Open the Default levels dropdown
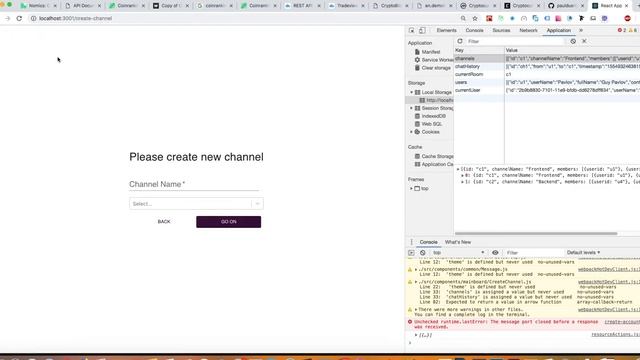640x360 pixels. tap(583, 253)
